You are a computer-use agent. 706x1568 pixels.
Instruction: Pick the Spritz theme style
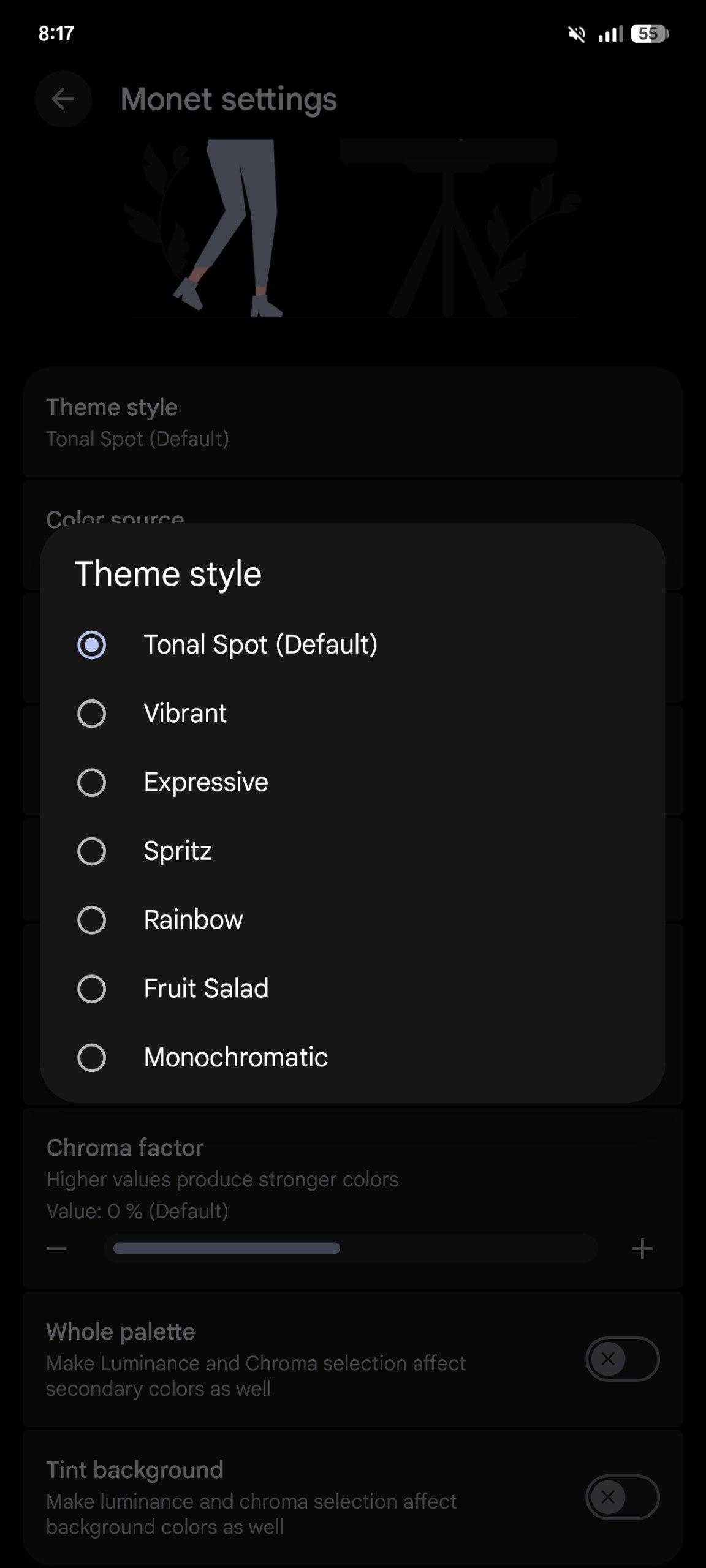point(91,851)
